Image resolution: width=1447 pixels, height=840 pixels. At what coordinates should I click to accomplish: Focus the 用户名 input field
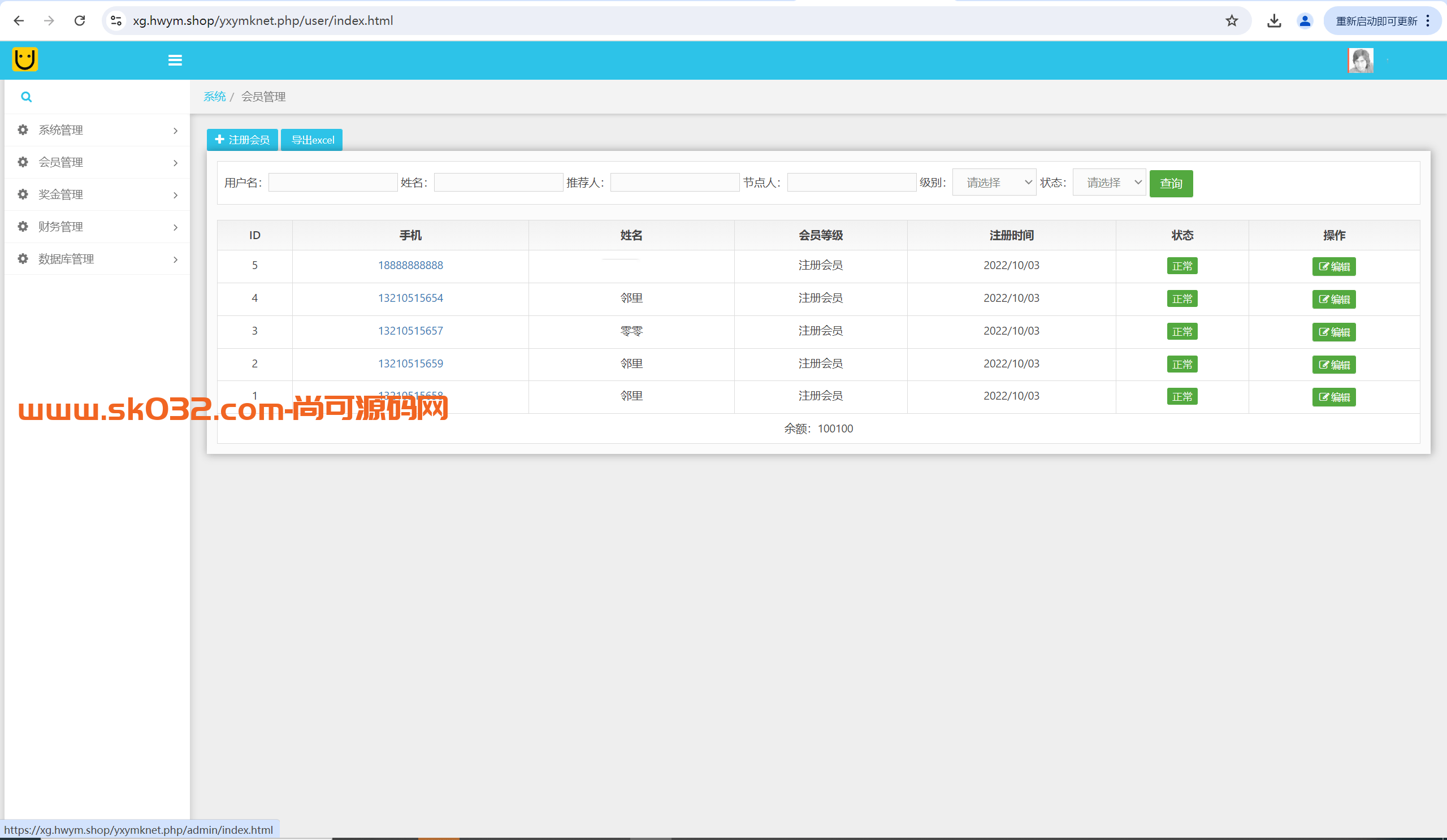click(x=333, y=183)
